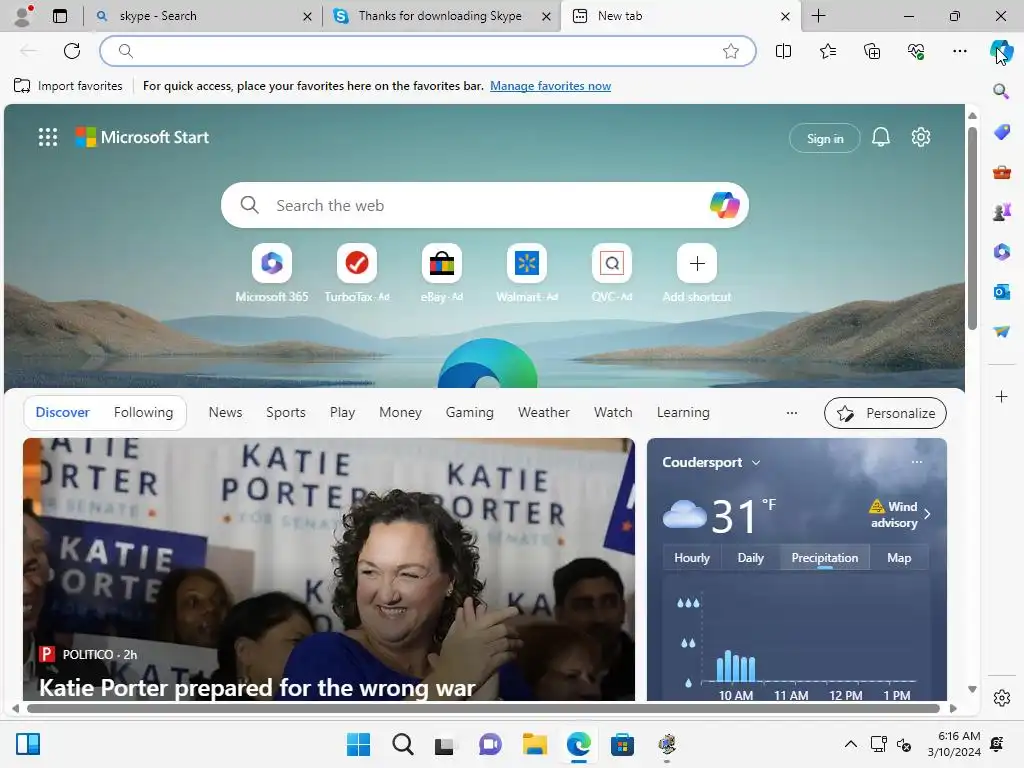
Task: Click the Search the web box
Action: 485,205
